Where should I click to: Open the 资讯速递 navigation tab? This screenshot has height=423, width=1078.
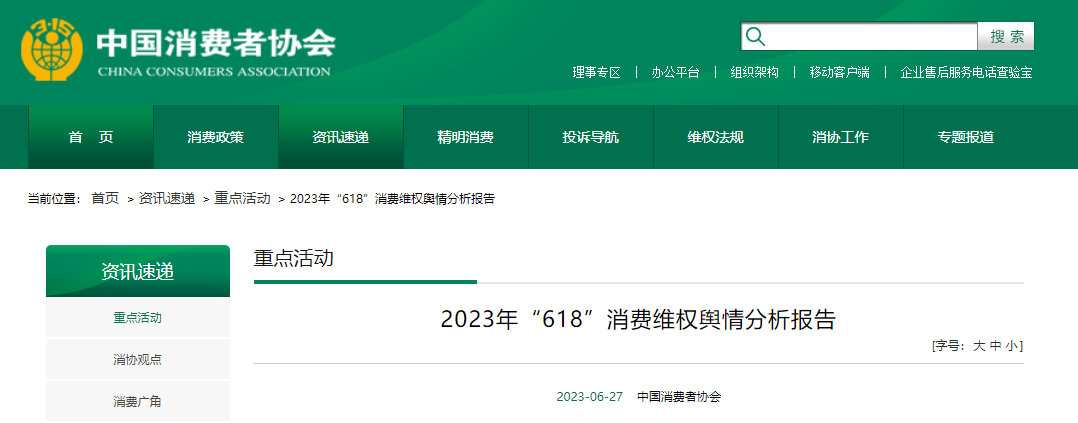click(x=340, y=137)
